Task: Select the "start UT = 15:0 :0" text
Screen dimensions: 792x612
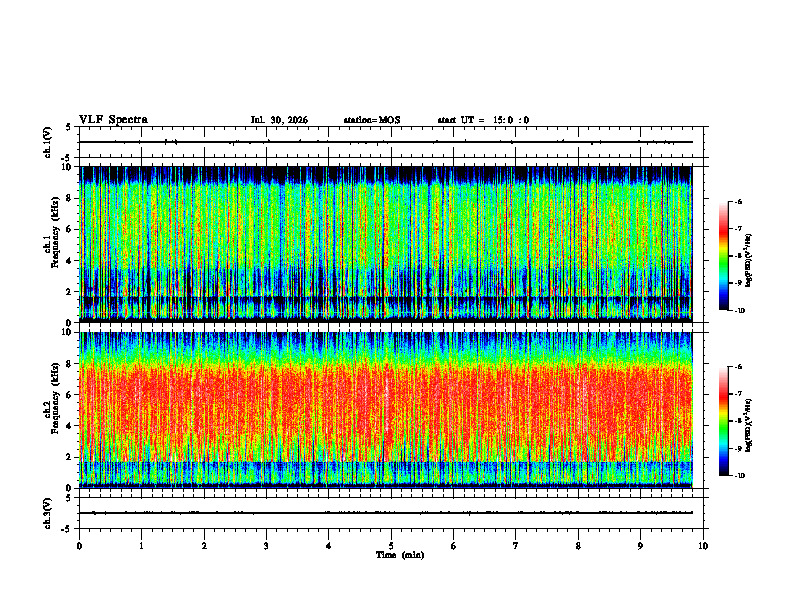Action: [483, 120]
